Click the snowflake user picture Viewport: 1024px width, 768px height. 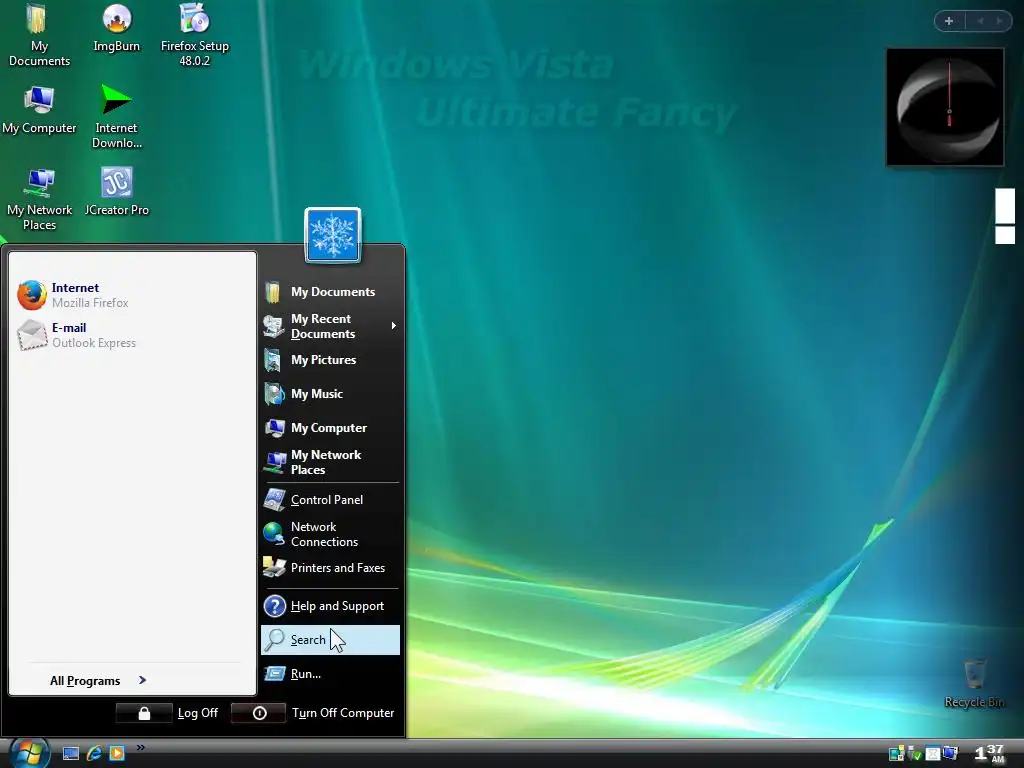(x=332, y=235)
